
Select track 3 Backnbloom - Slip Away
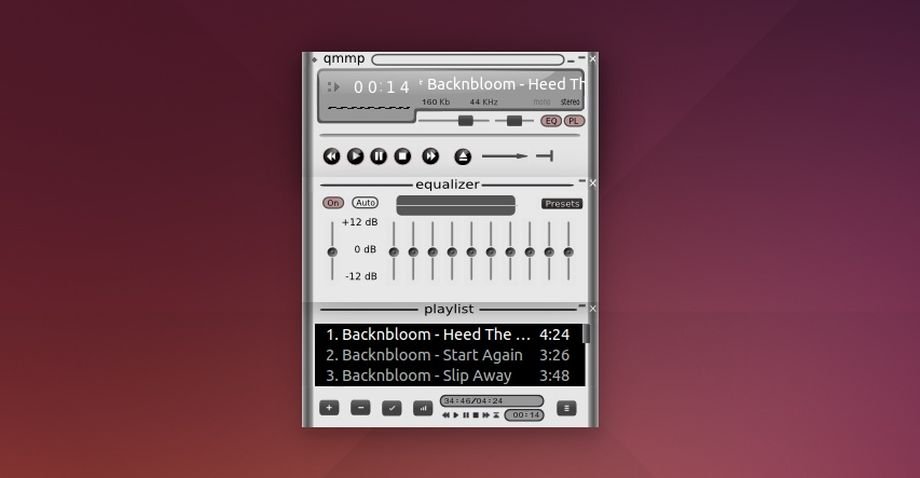click(432, 376)
